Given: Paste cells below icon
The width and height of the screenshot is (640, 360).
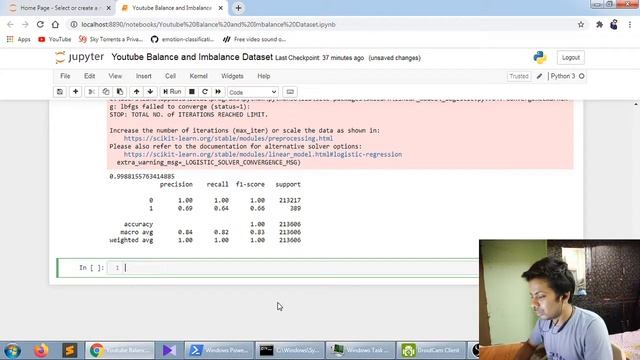Looking at the screenshot, I should (x=120, y=92).
